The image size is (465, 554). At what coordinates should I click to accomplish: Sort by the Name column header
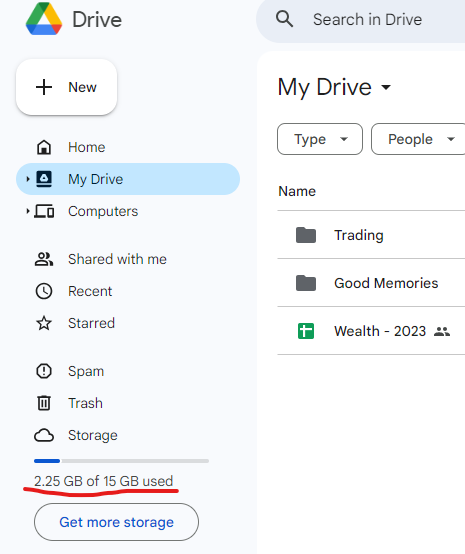click(x=297, y=191)
